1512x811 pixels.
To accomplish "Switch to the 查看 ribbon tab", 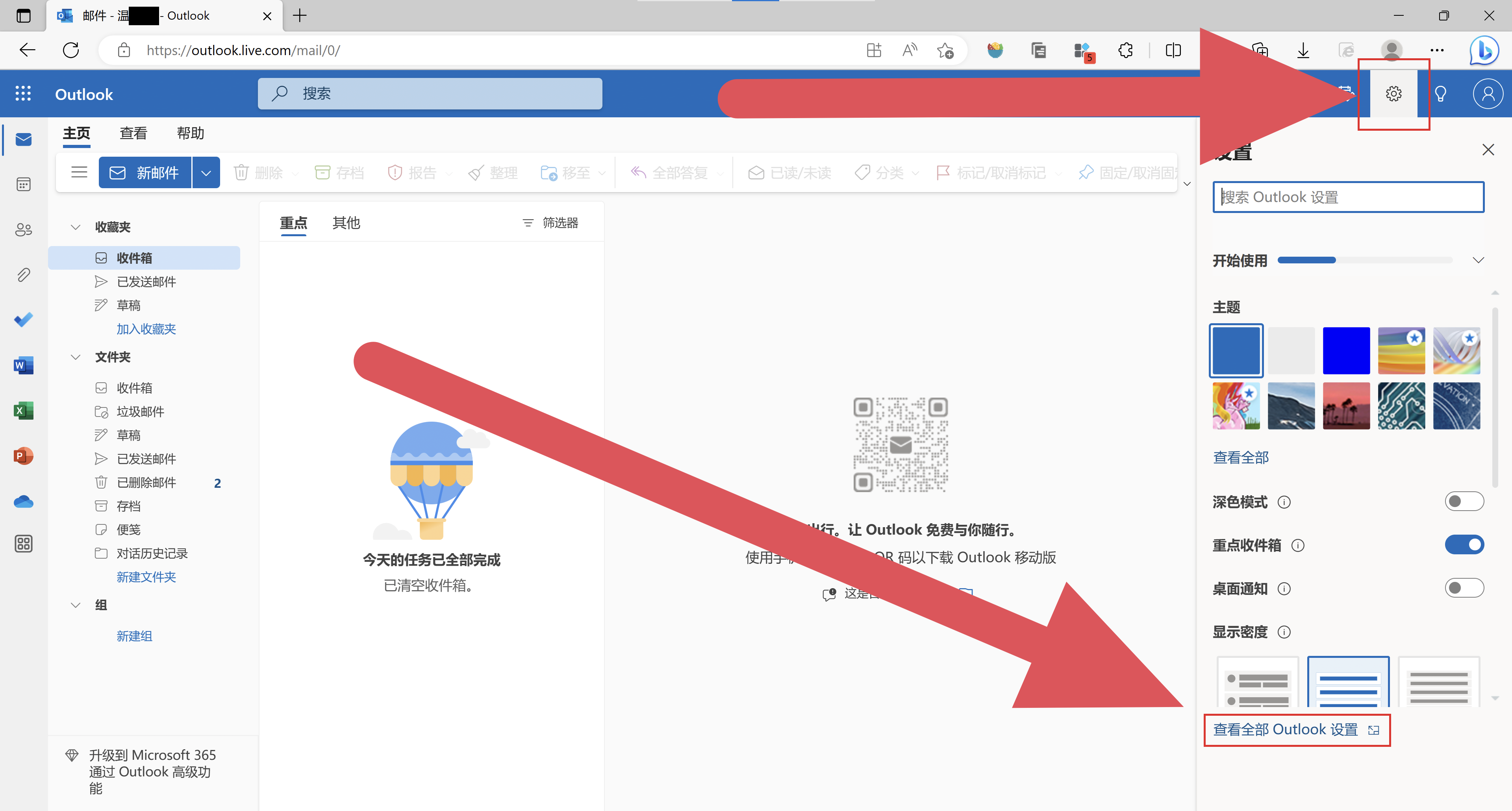I will [133, 133].
